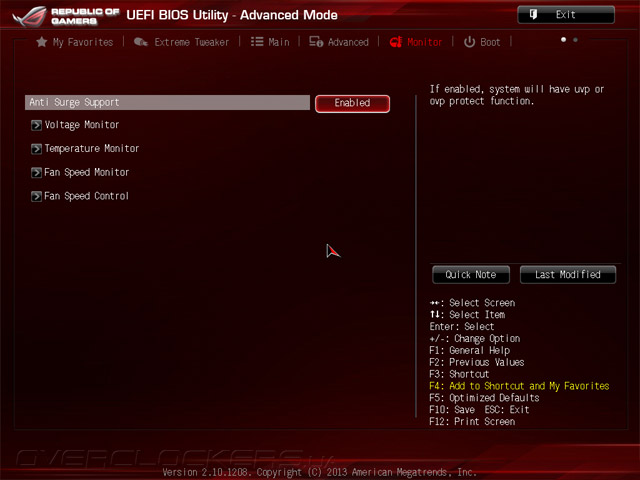Click the star icon beside My Favorites

(x=42, y=42)
